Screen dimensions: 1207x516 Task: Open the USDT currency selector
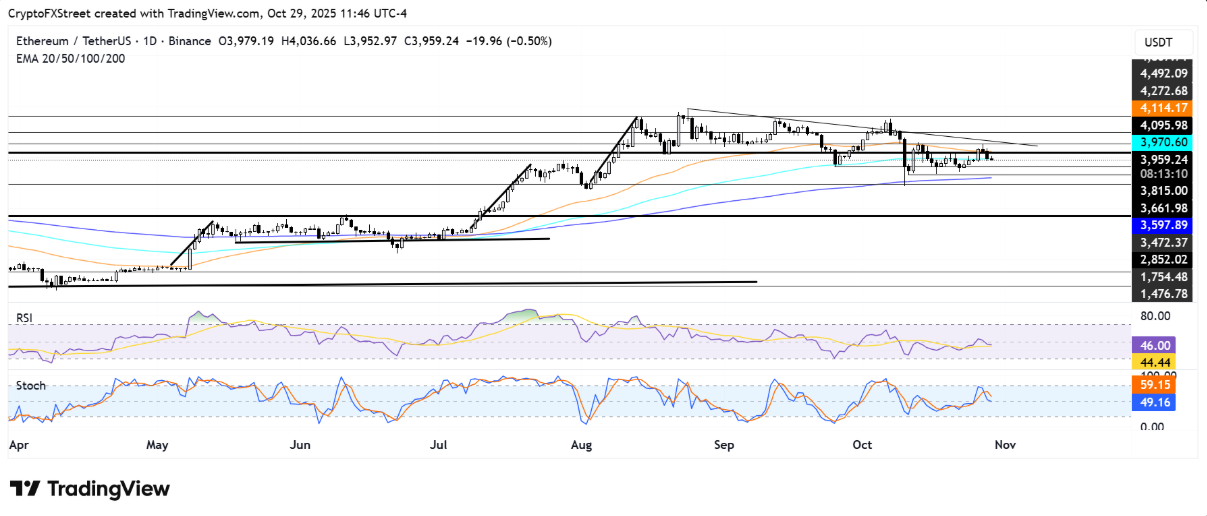point(1160,42)
